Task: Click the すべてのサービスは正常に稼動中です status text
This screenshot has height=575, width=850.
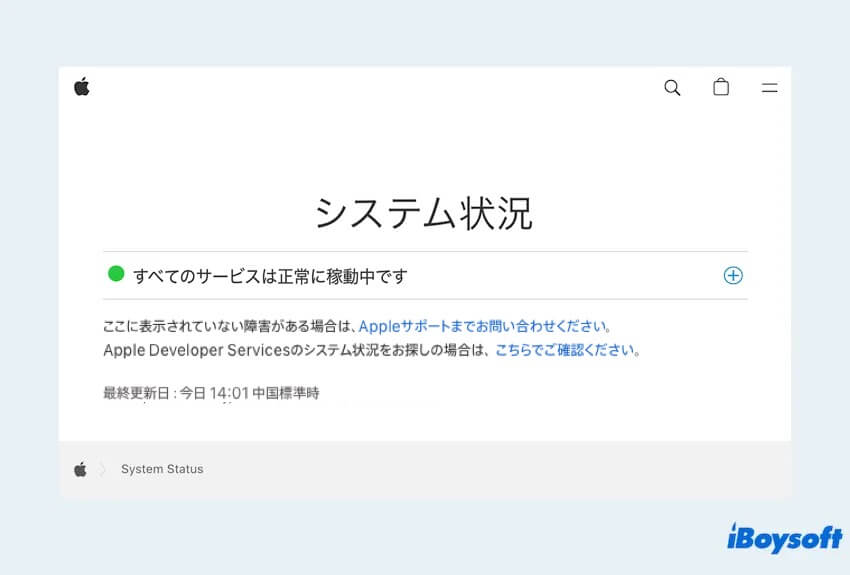Action: (x=270, y=276)
